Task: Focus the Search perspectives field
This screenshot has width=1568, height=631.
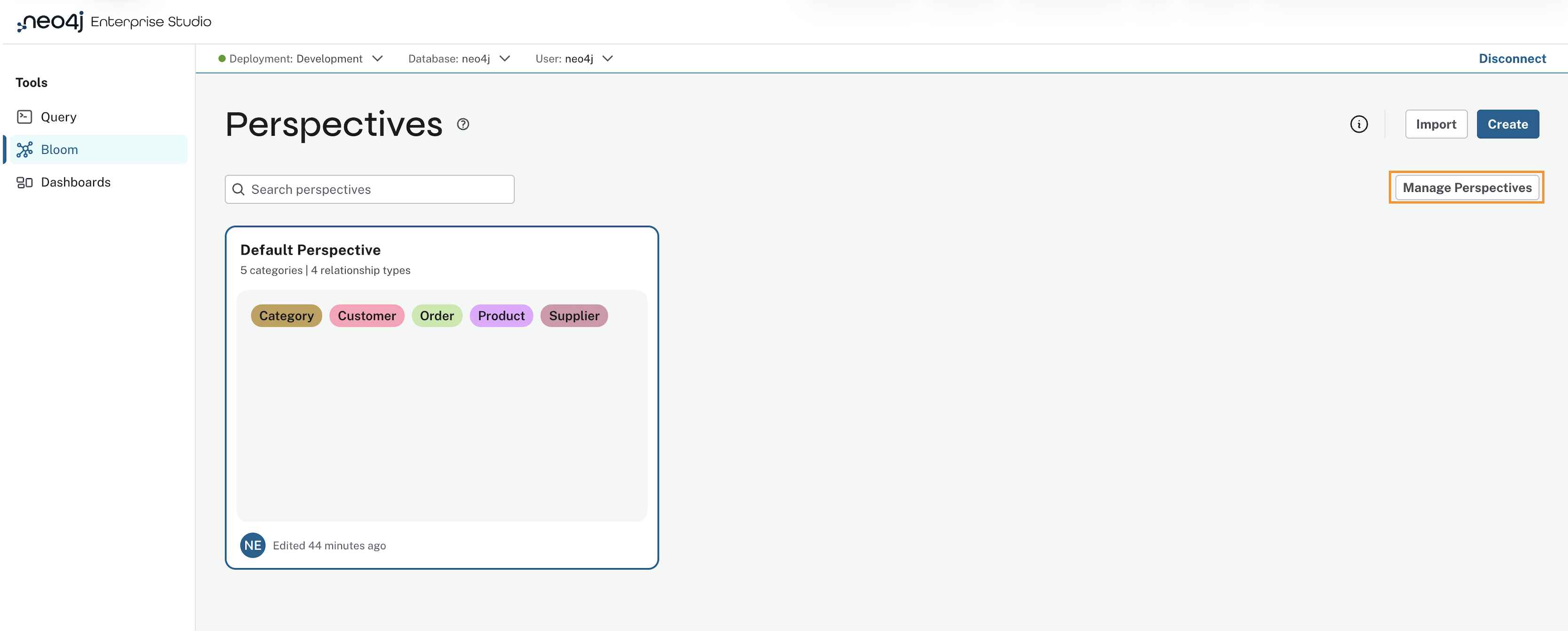Action: coord(370,189)
